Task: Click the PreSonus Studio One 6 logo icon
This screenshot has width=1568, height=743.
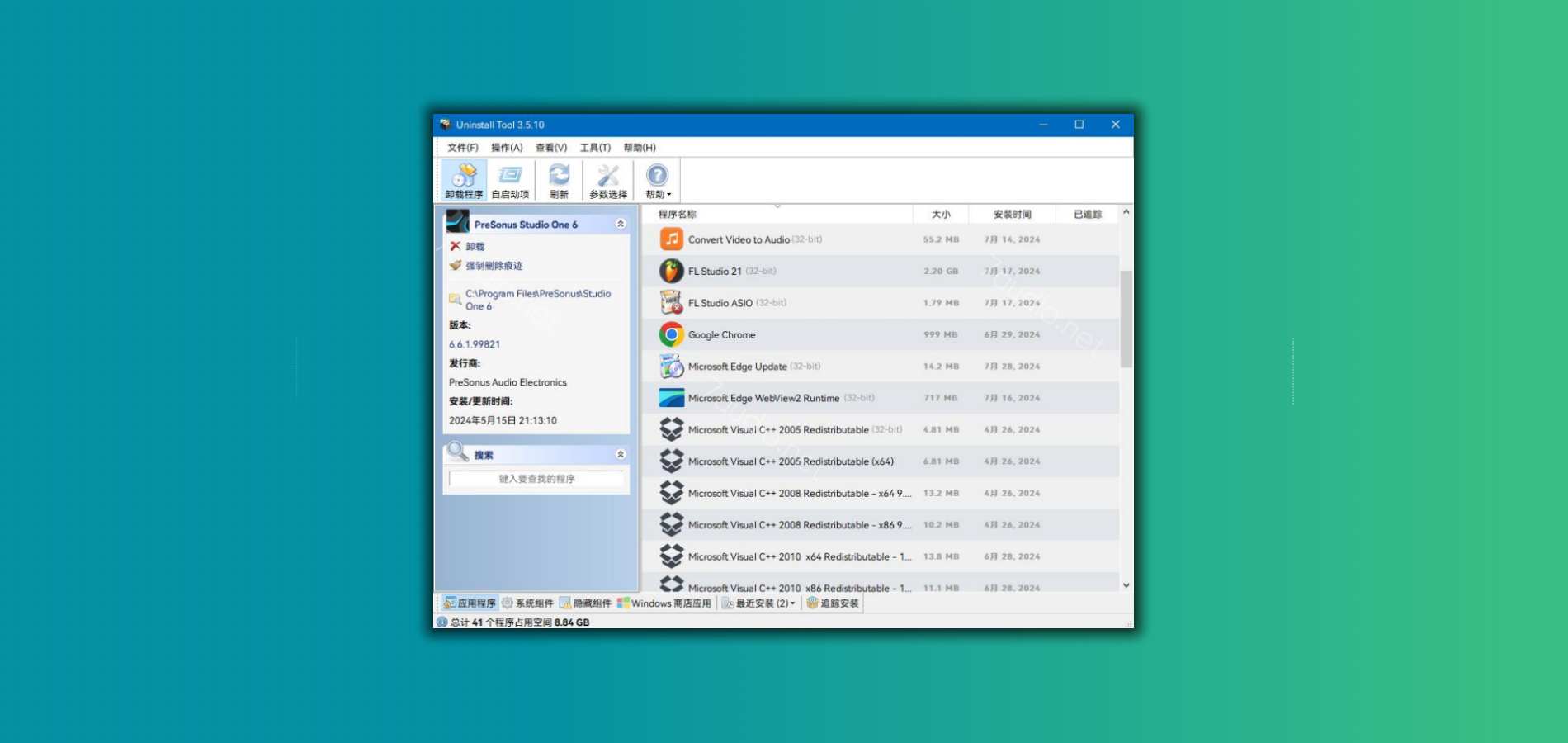Action: click(x=458, y=221)
